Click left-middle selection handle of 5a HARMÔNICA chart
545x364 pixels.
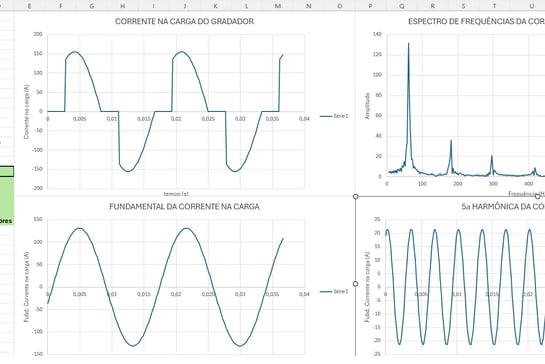point(355,284)
